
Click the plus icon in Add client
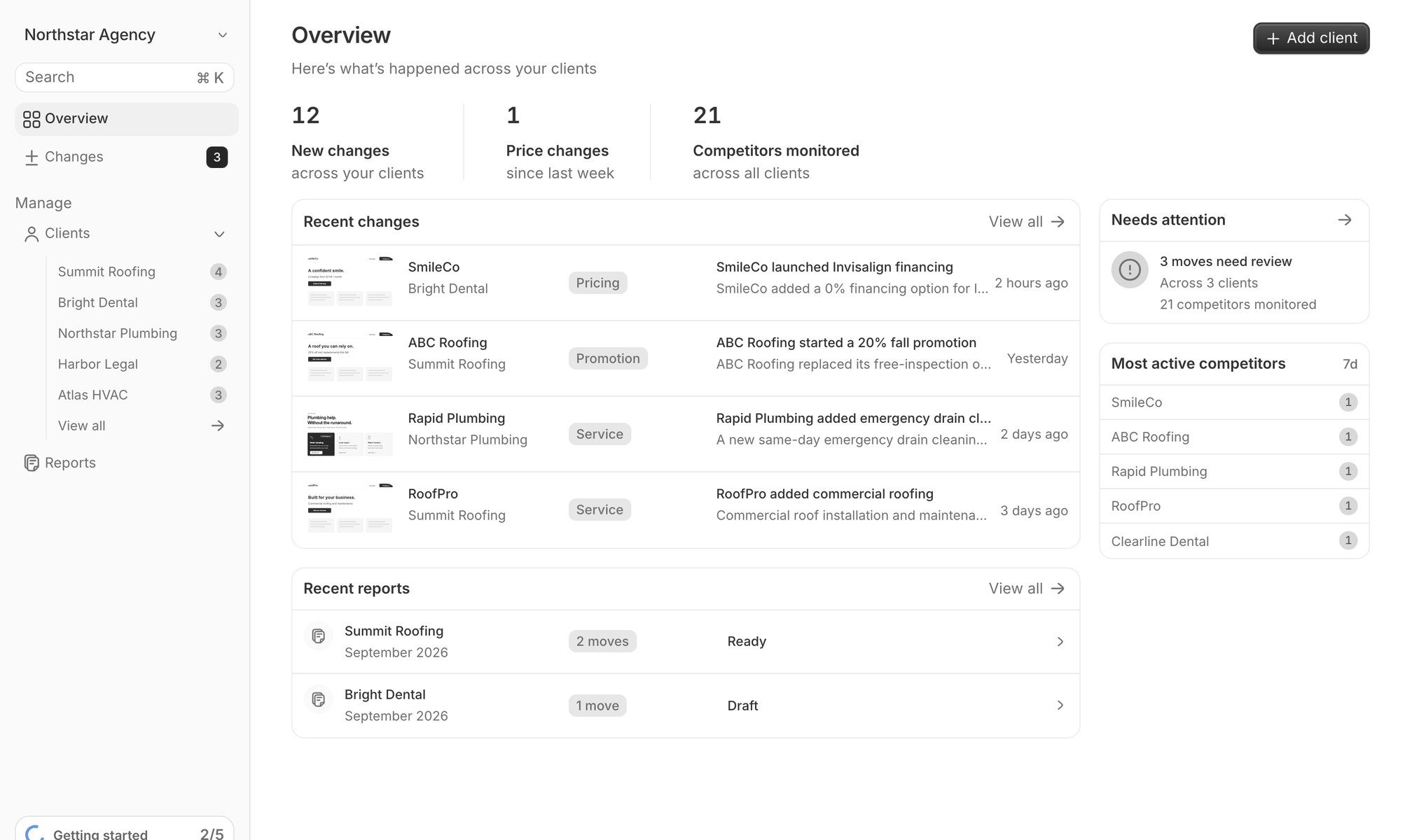coord(1273,38)
